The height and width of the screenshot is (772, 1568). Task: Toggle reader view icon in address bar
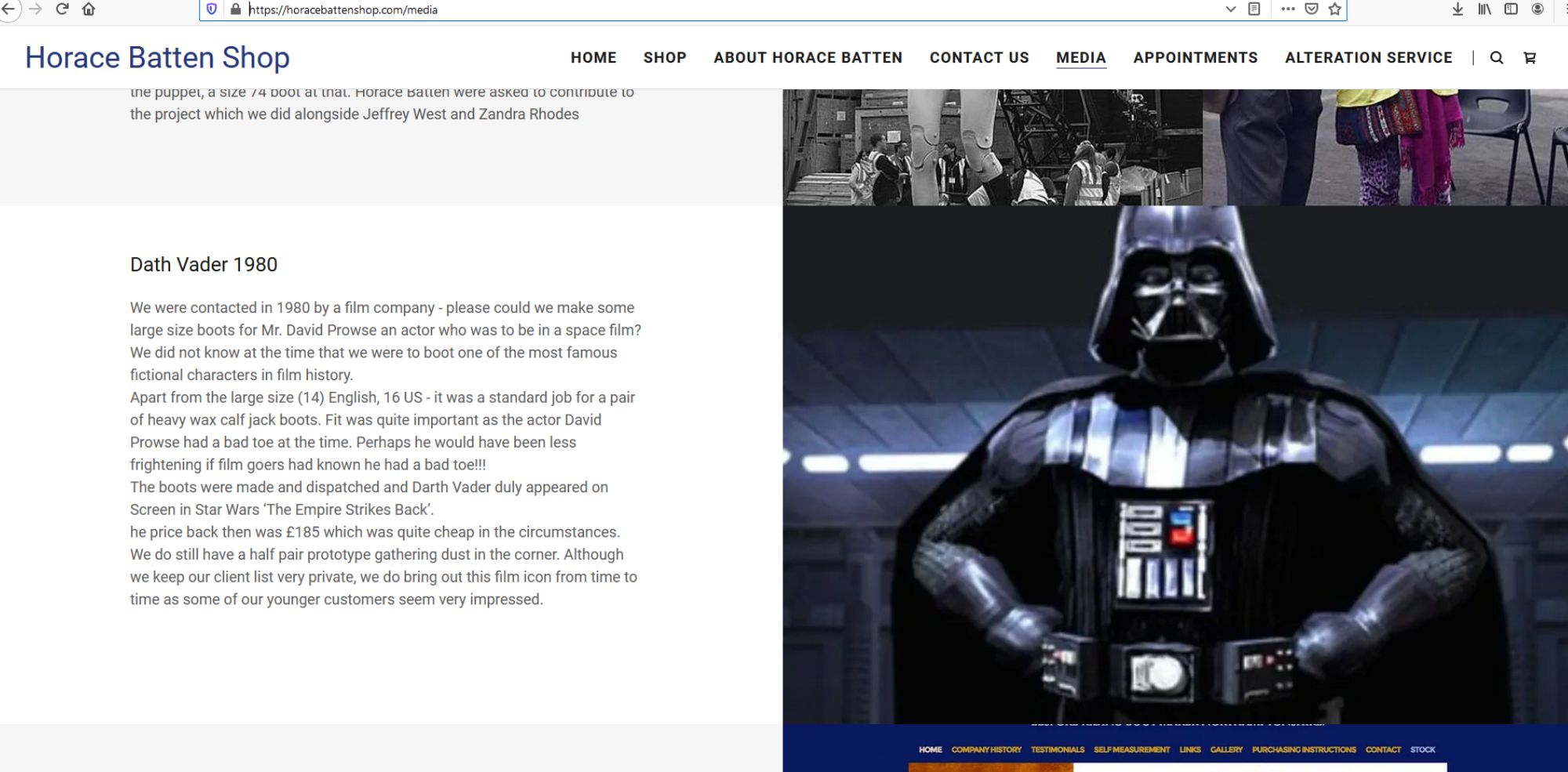[x=1254, y=9]
